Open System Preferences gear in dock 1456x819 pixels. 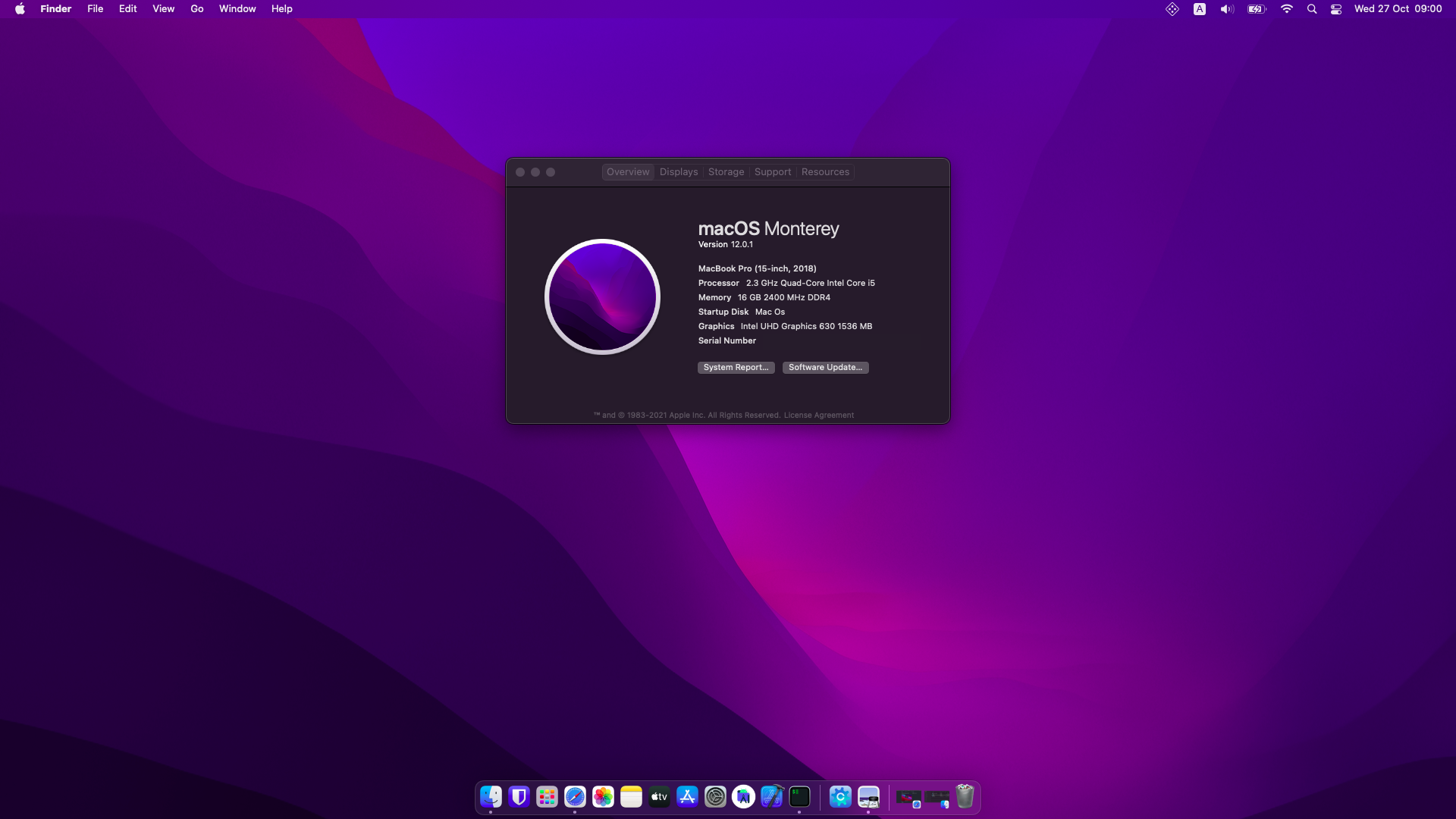715,797
